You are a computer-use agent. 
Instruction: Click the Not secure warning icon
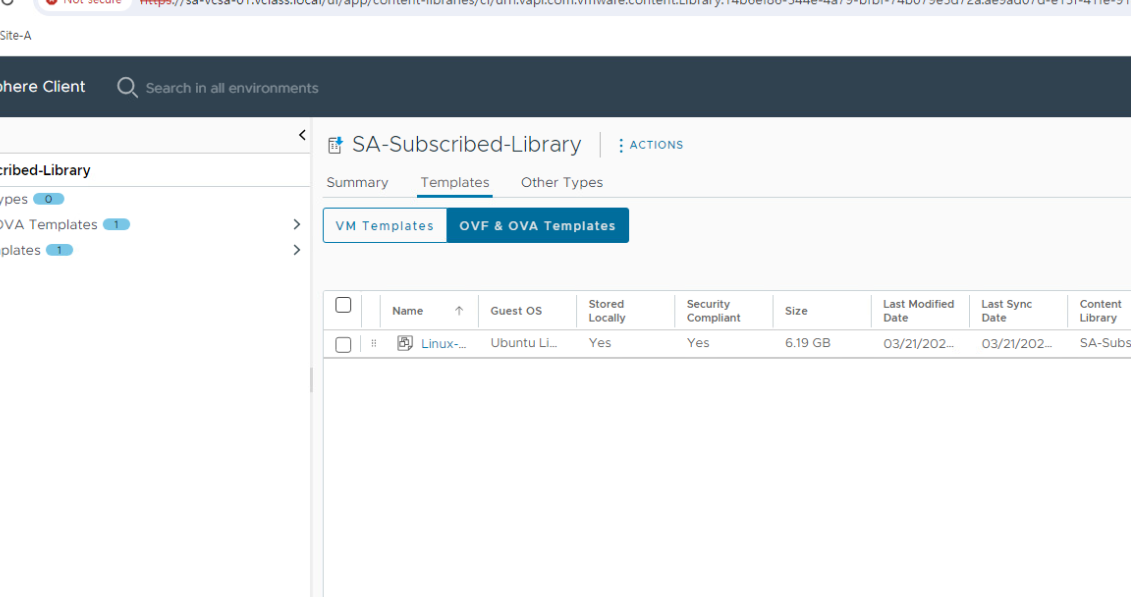[51, 2]
